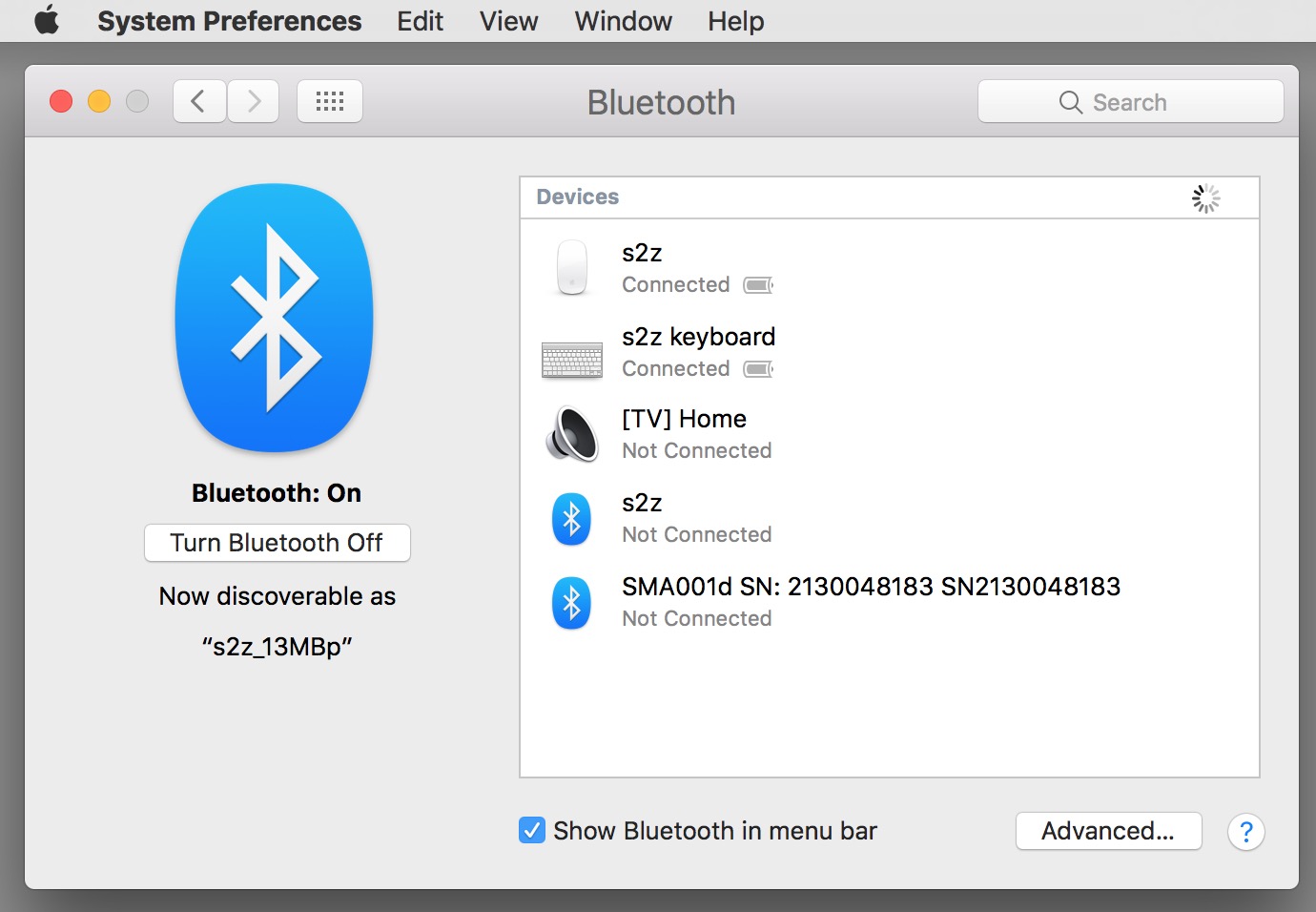
Task: Click the magnifying glass search icon
Action: 1071,102
